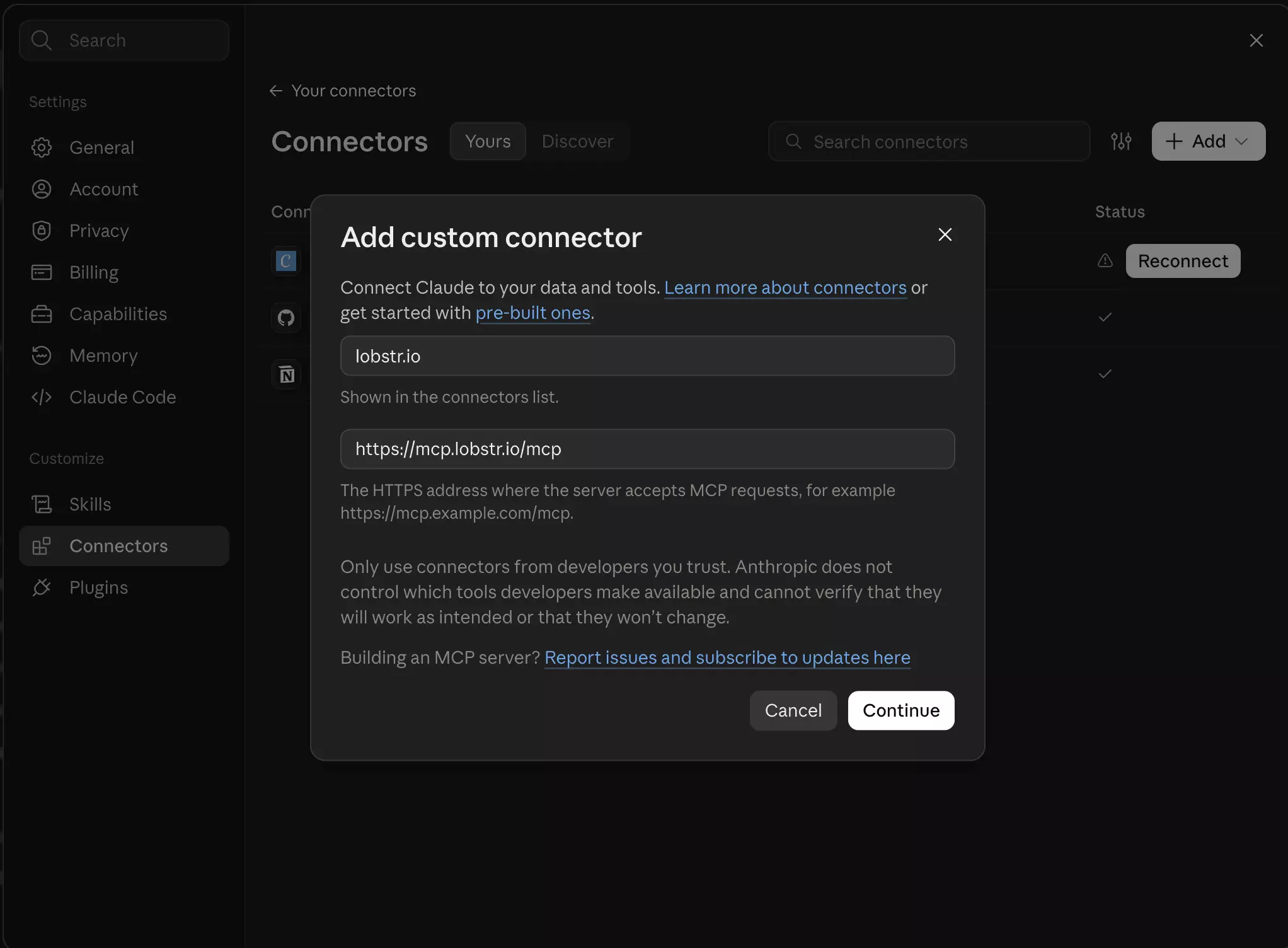Click the Cancel button

[793, 710]
